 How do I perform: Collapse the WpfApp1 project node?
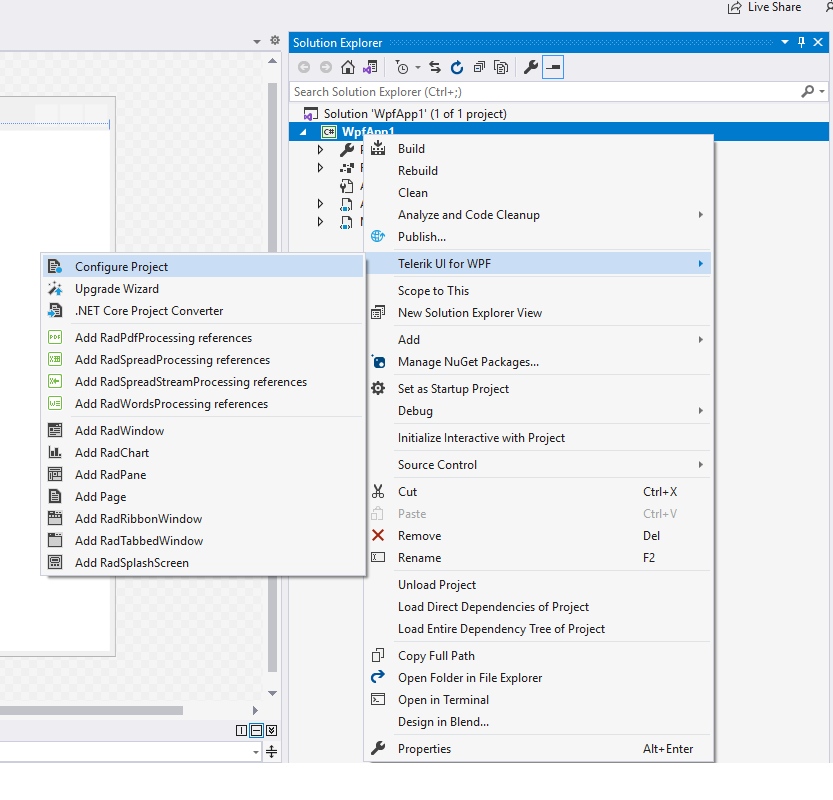303,132
